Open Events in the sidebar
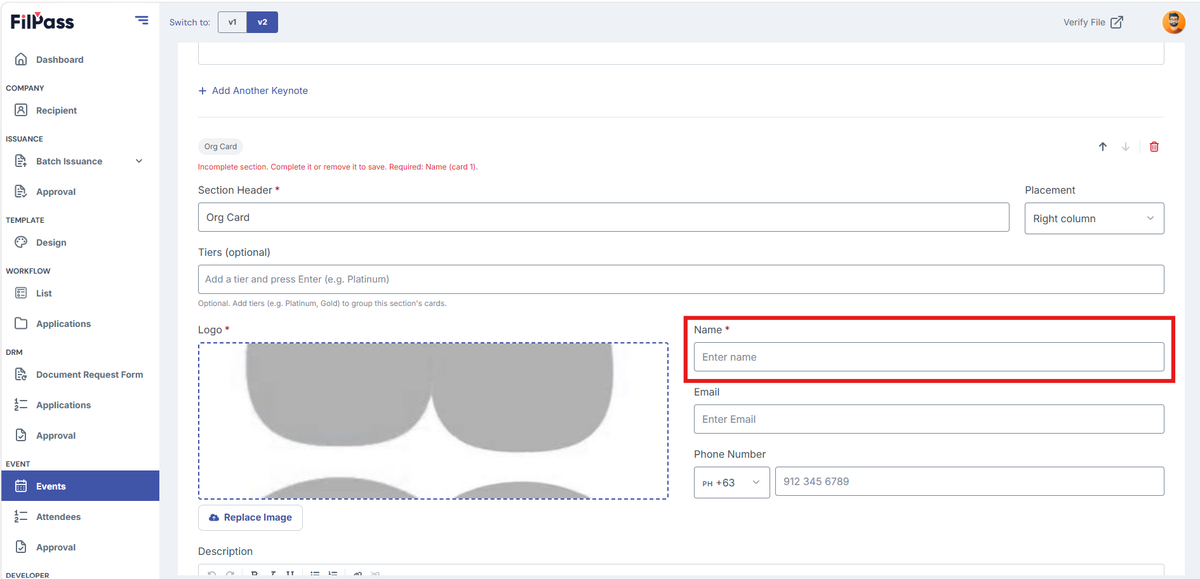Screen dimensions: 1200x579 tap(80, 486)
